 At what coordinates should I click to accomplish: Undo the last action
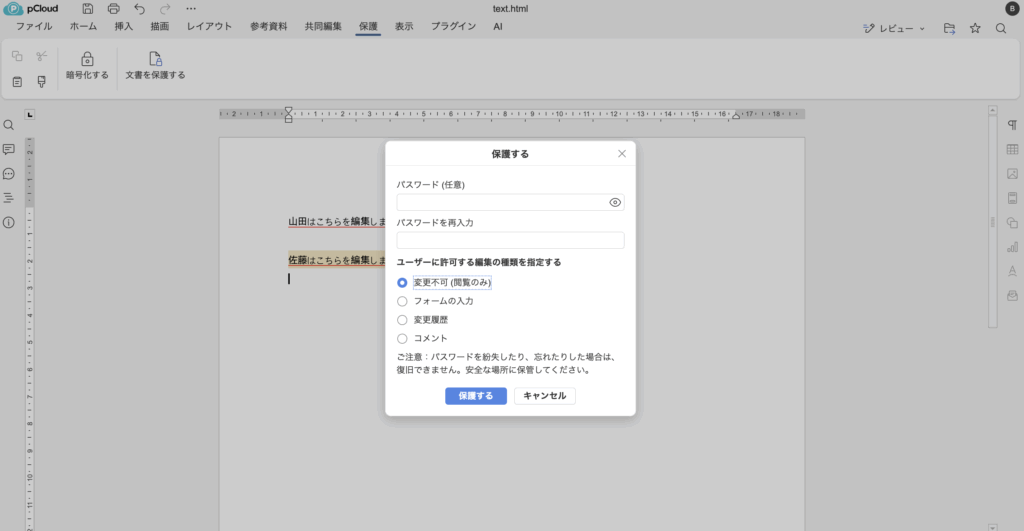pyautogui.click(x=139, y=8)
